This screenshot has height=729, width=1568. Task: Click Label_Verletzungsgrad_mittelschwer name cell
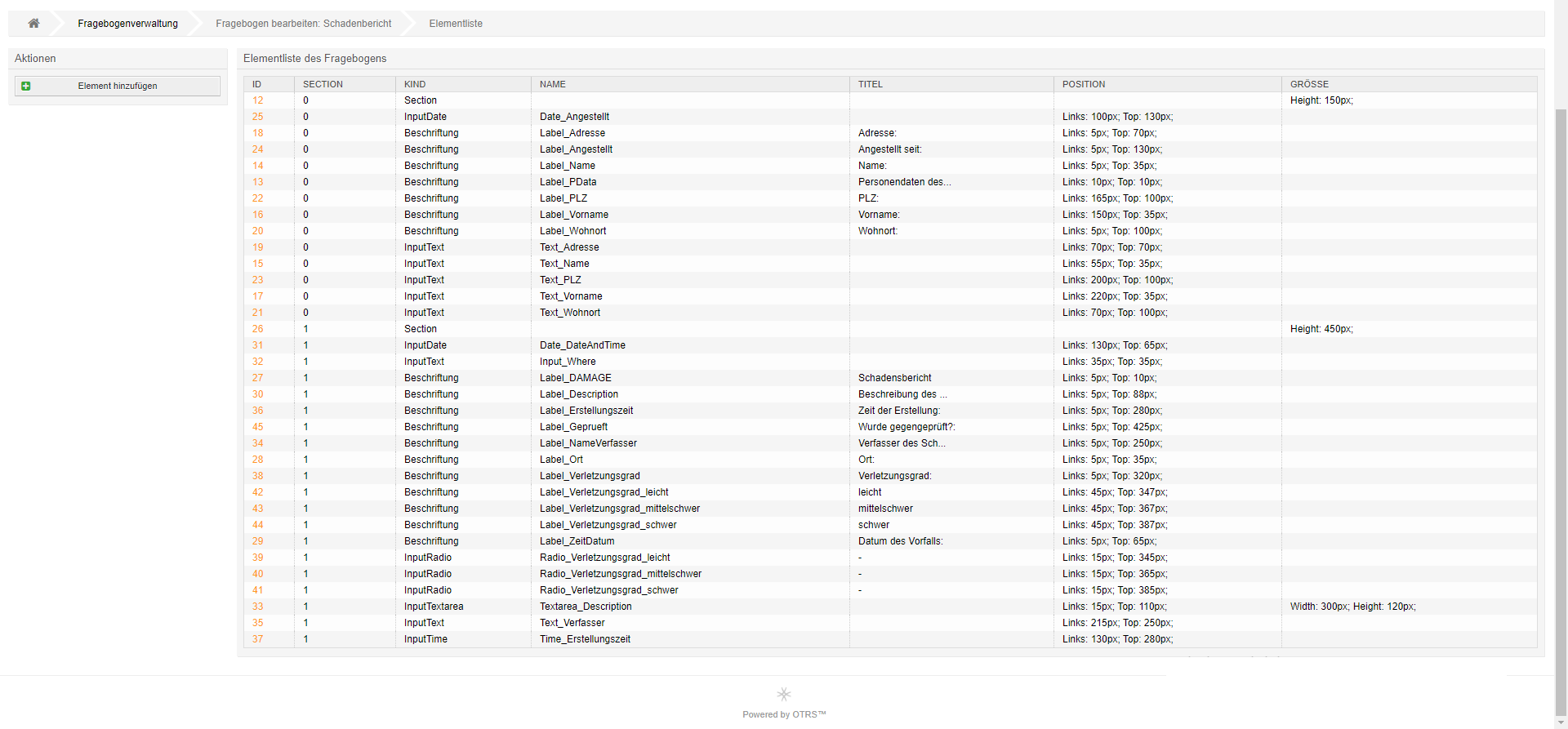(690, 509)
